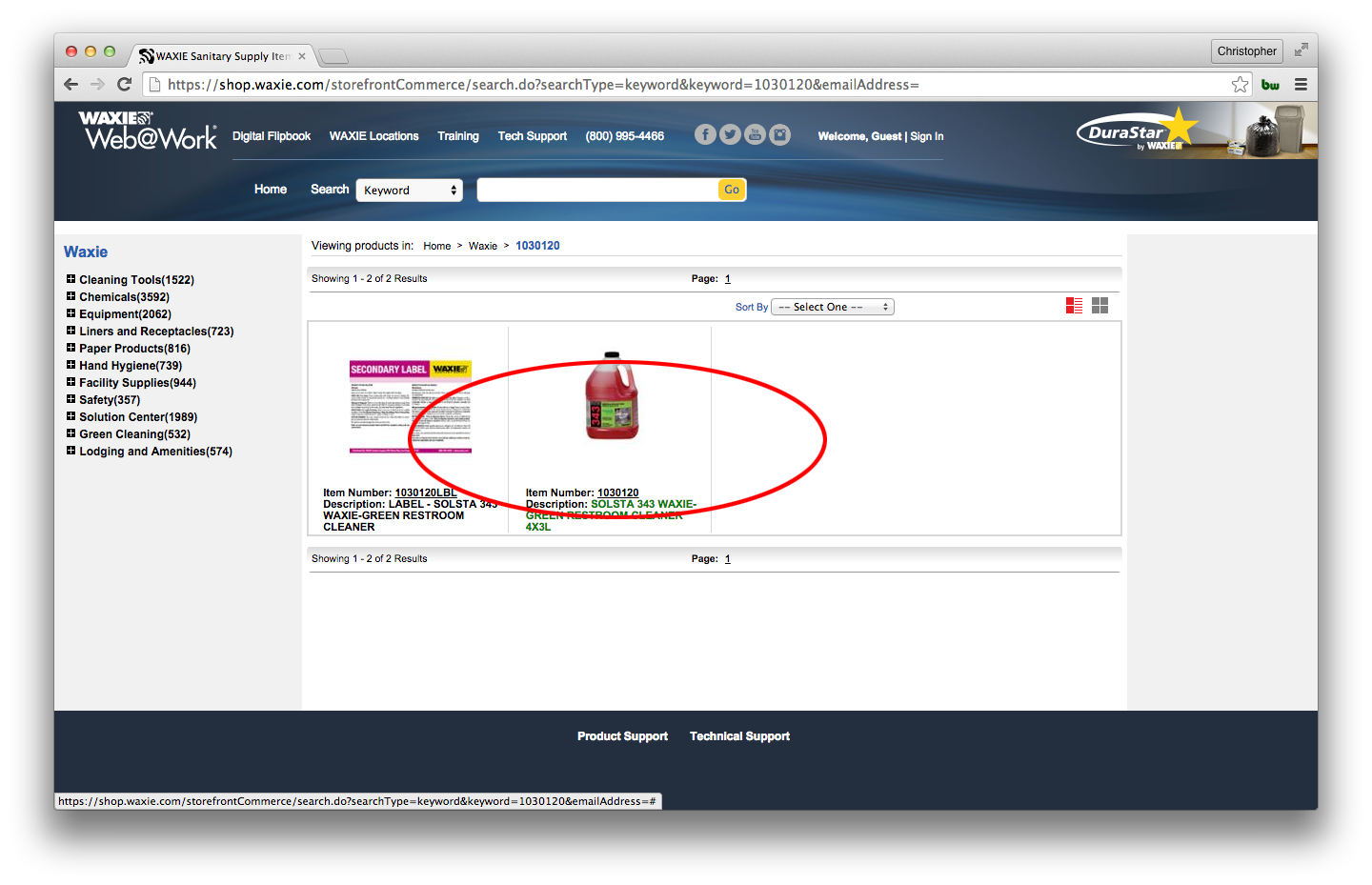Click the browser forward arrow

point(97,84)
